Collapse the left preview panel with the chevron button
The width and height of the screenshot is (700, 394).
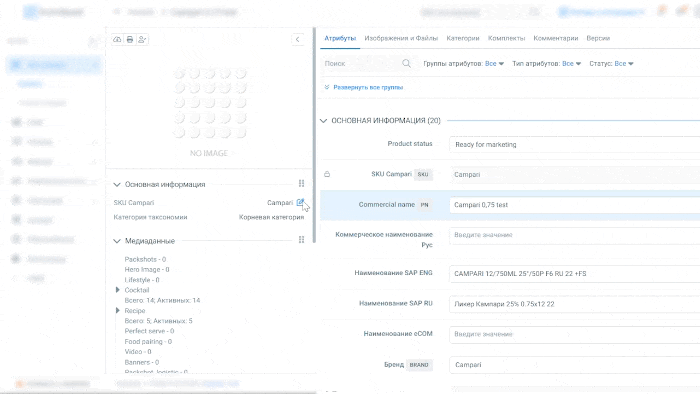tap(298, 39)
